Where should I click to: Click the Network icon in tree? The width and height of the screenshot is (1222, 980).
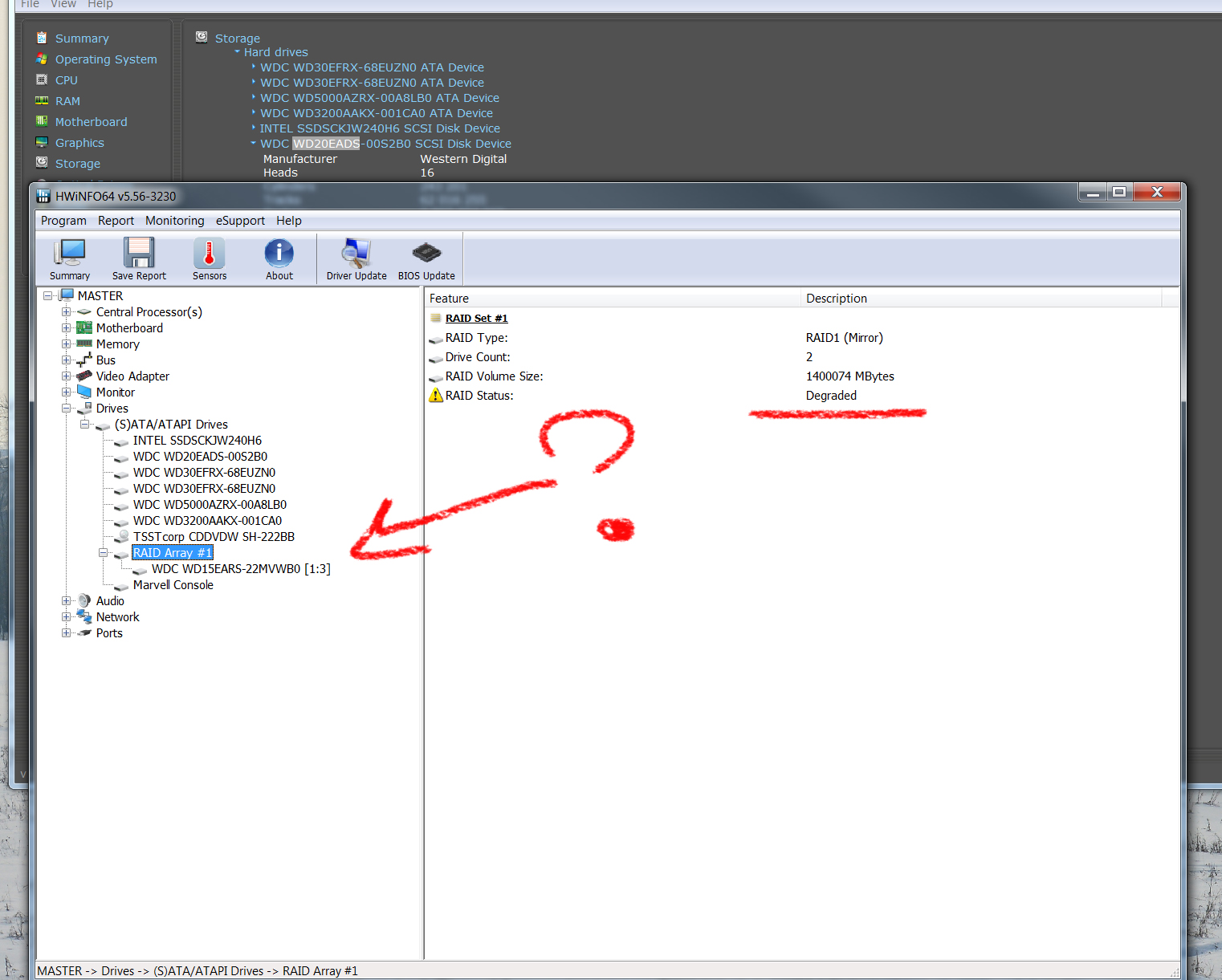coord(84,616)
